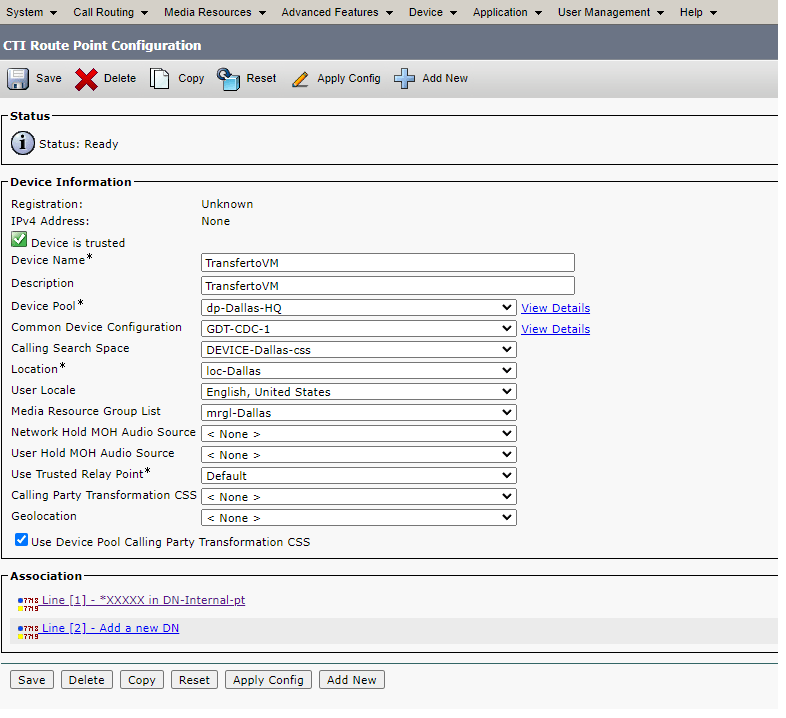Open the System menu
The width and height of the screenshot is (786, 718).
[x=31, y=12]
